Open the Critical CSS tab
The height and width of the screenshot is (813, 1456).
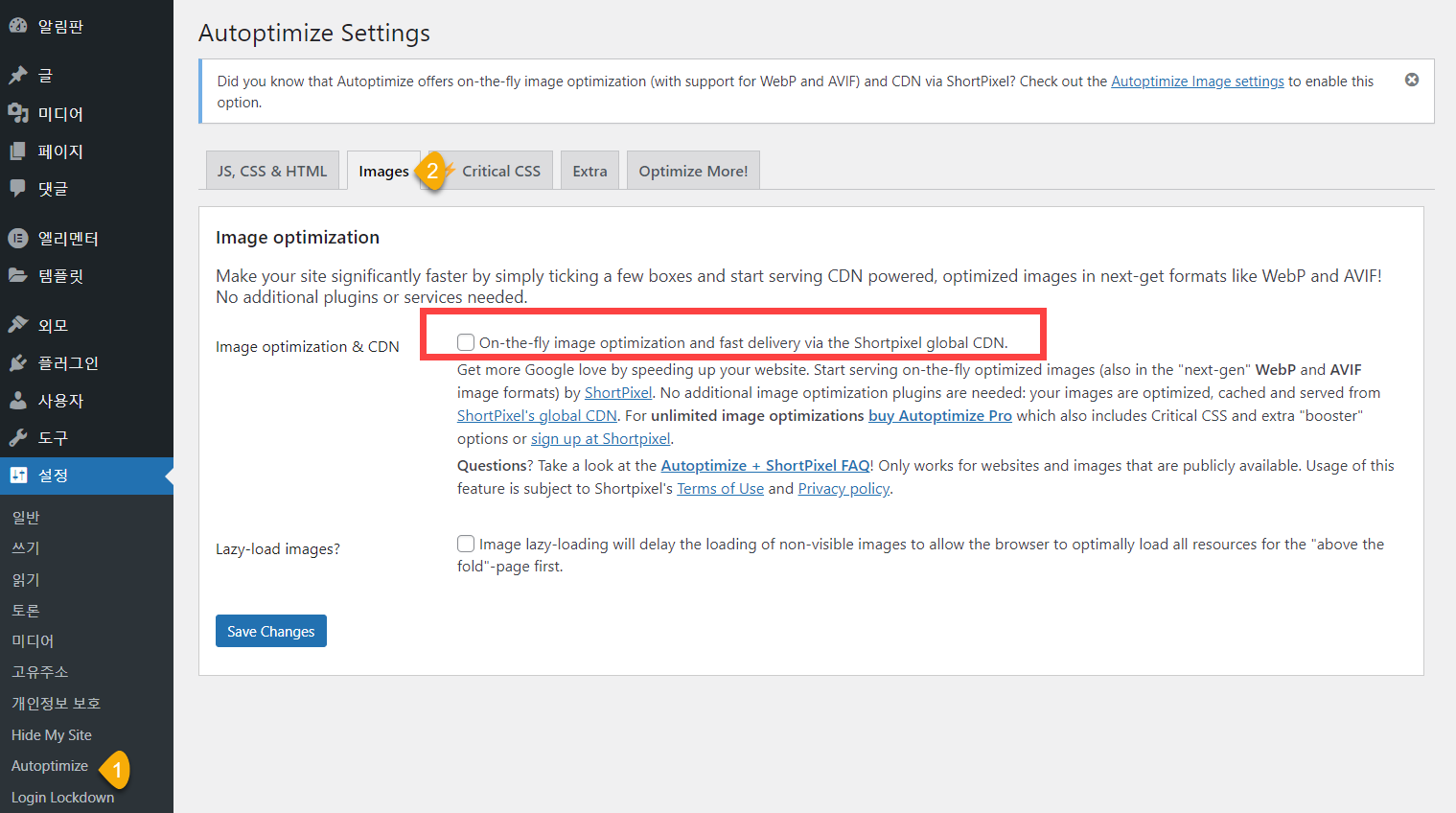500,170
